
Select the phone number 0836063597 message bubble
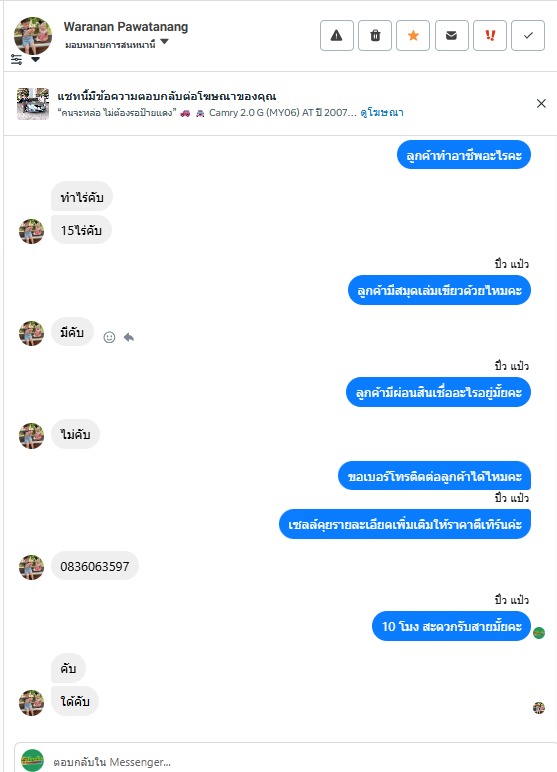coord(95,566)
